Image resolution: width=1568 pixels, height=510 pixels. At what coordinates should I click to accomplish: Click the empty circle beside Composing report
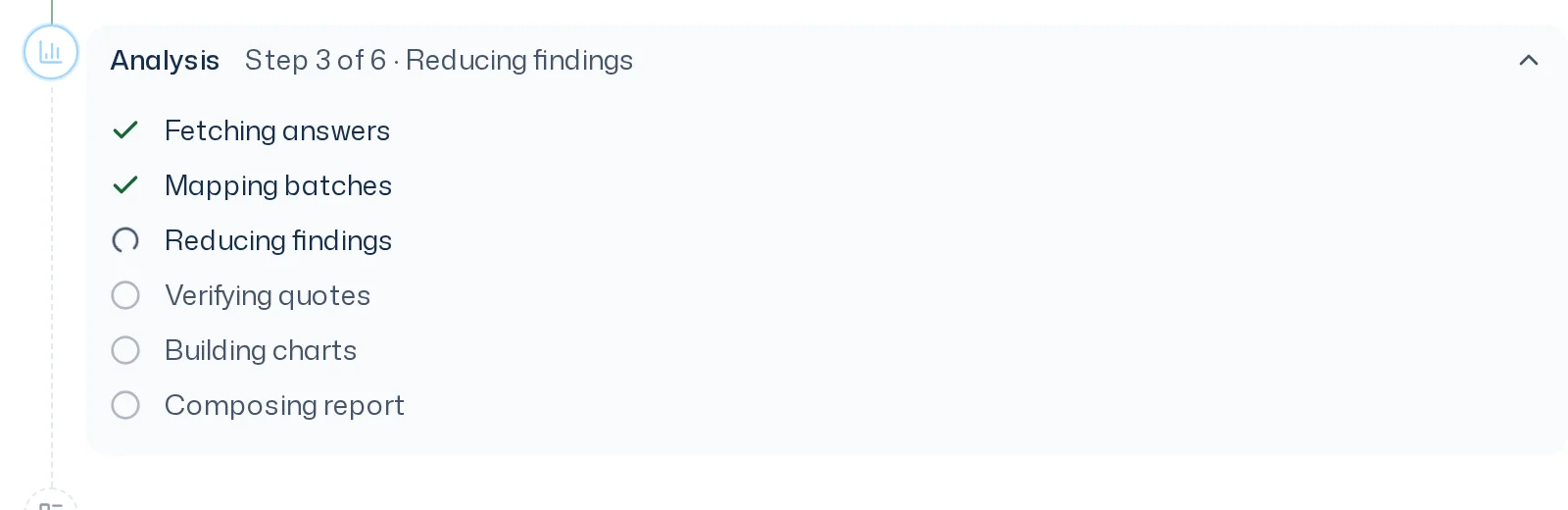click(125, 405)
